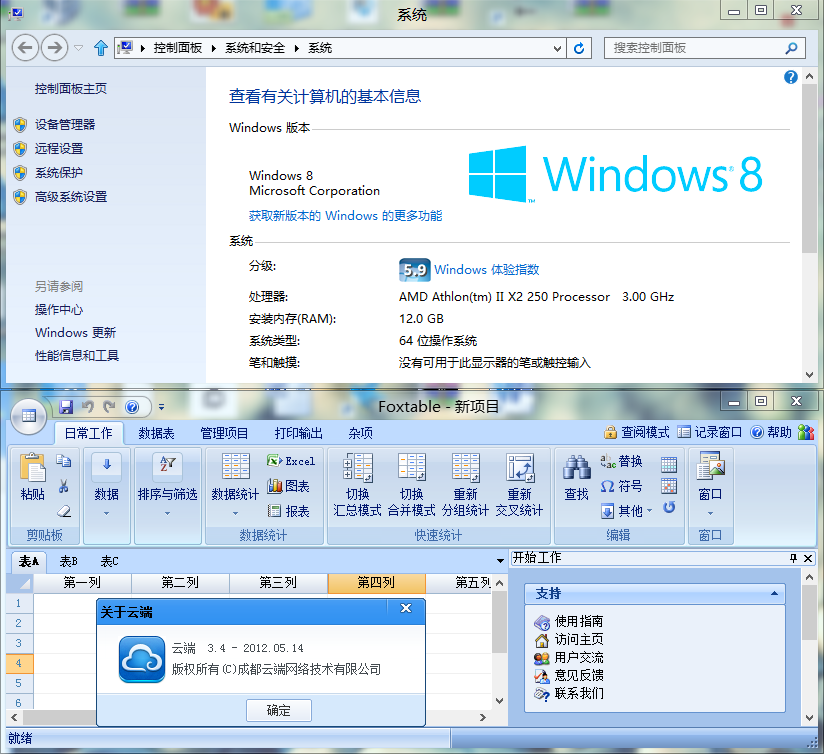Toggle 查阅模式 lock in the ribbon

637,433
